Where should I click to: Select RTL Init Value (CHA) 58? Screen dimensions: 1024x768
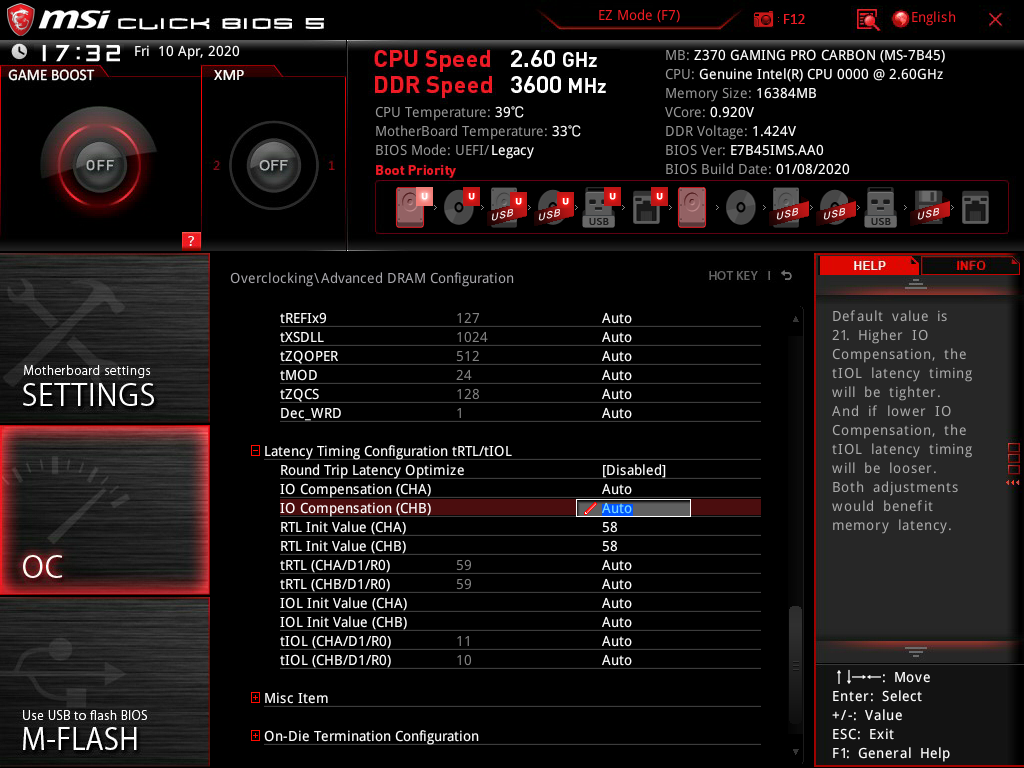[x=609, y=527]
